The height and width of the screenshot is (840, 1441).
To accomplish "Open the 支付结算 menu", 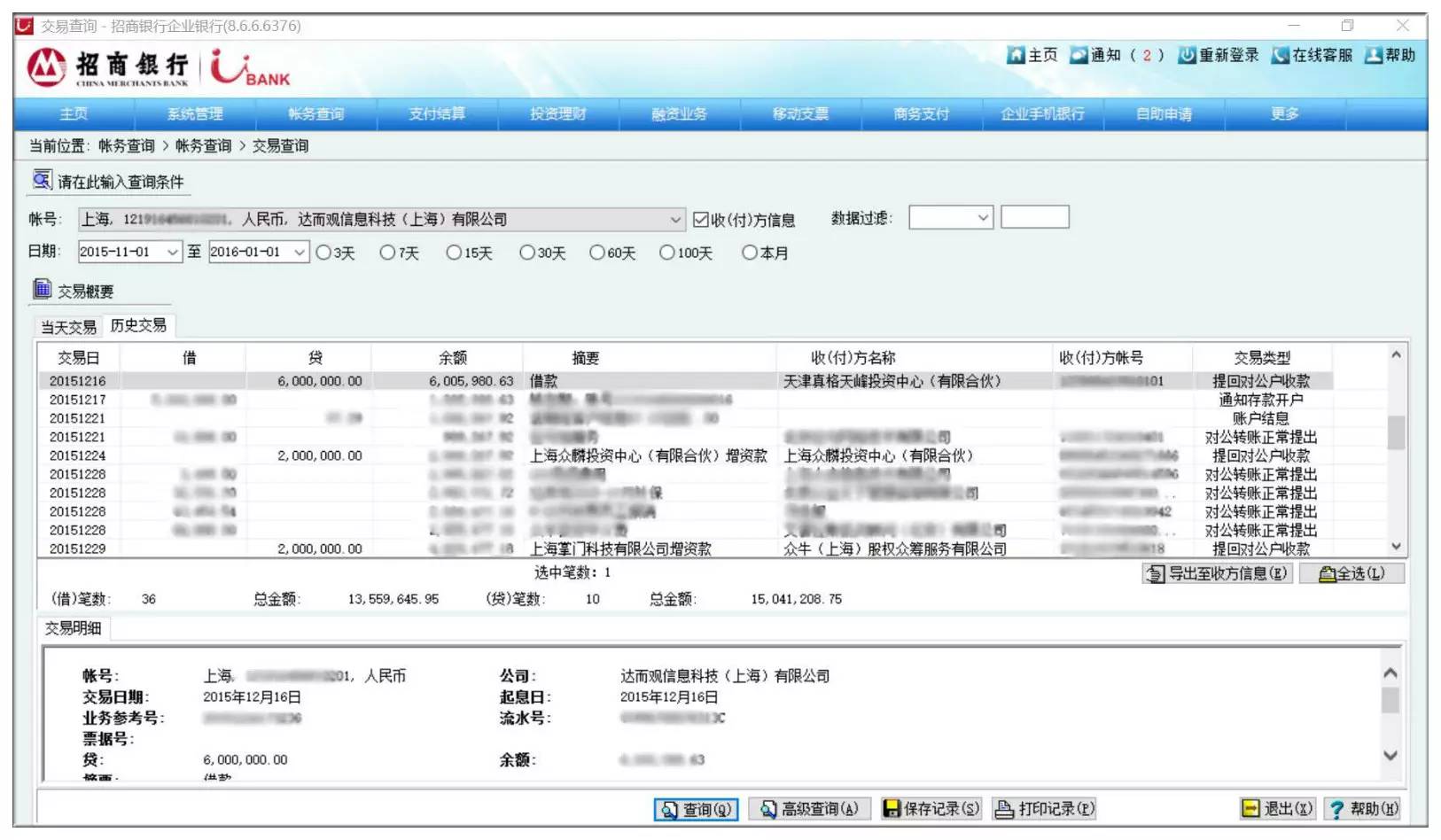I will 437,113.
